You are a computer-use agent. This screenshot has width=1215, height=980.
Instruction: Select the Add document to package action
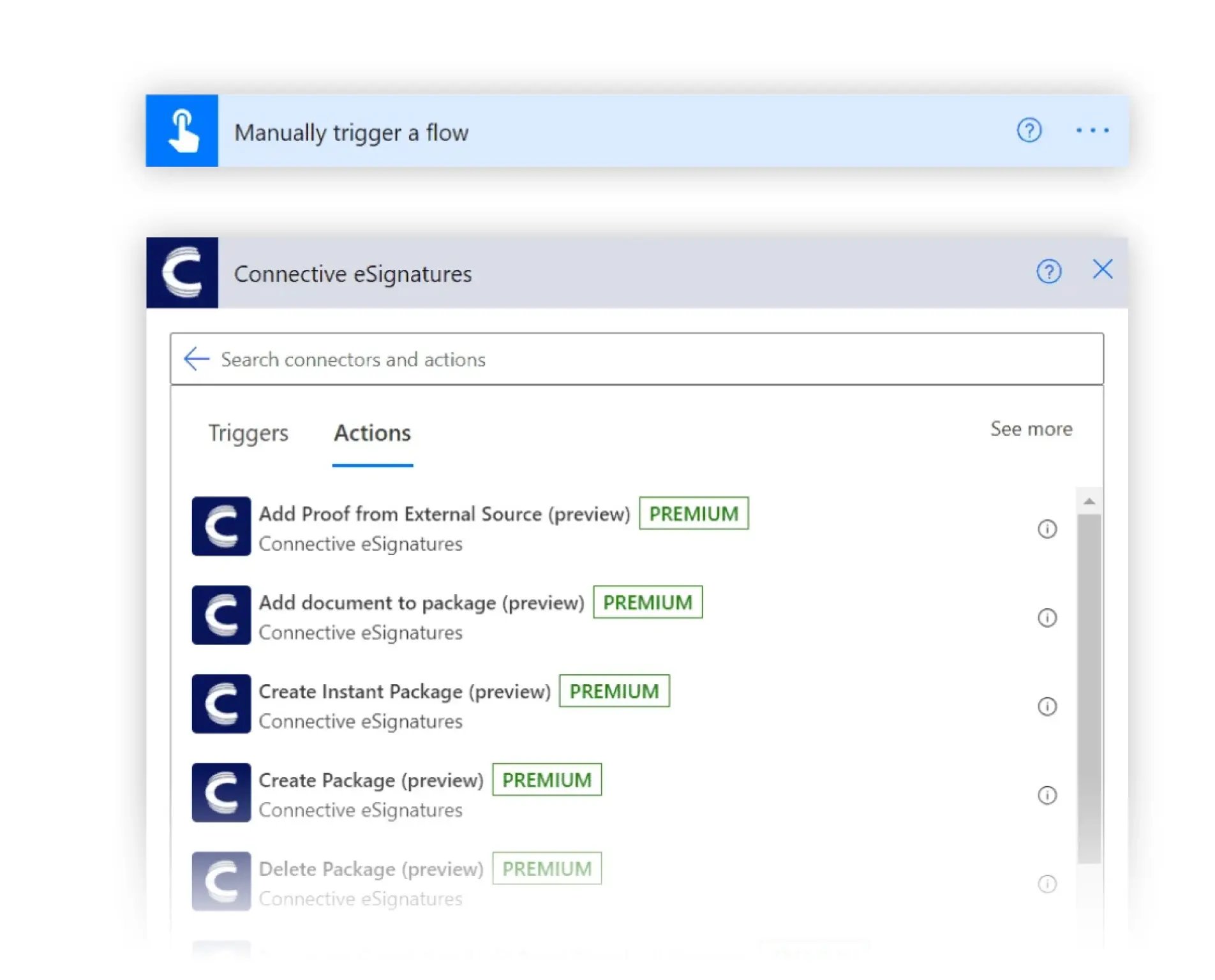point(421,602)
